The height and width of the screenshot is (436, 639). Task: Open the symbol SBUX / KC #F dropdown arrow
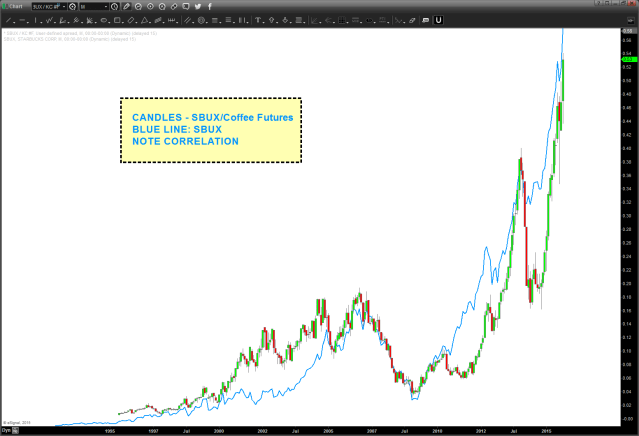tap(64, 7)
